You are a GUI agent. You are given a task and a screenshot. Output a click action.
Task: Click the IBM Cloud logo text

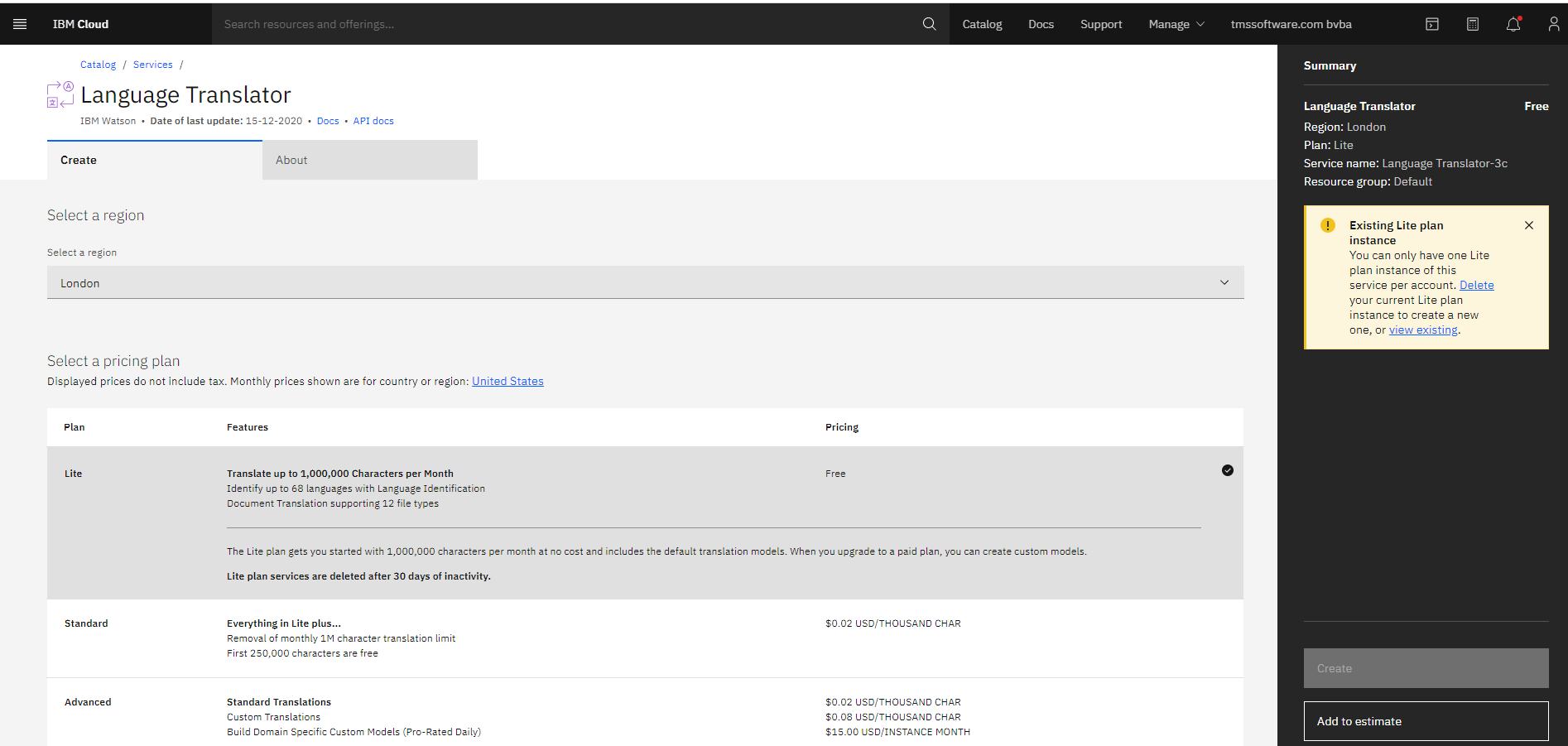pyautogui.click(x=80, y=24)
